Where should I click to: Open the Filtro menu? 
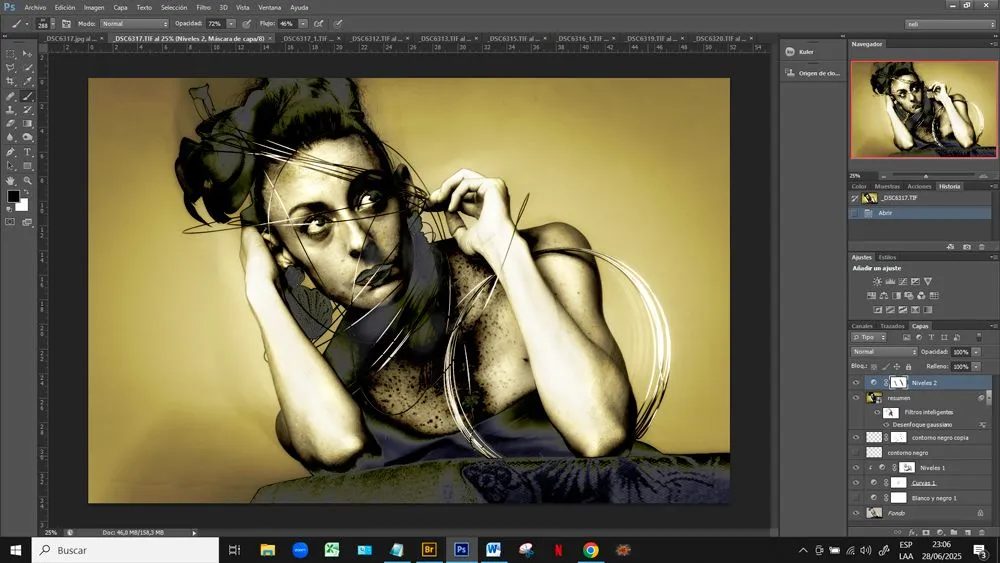pyautogui.click(x=203, y=8)
